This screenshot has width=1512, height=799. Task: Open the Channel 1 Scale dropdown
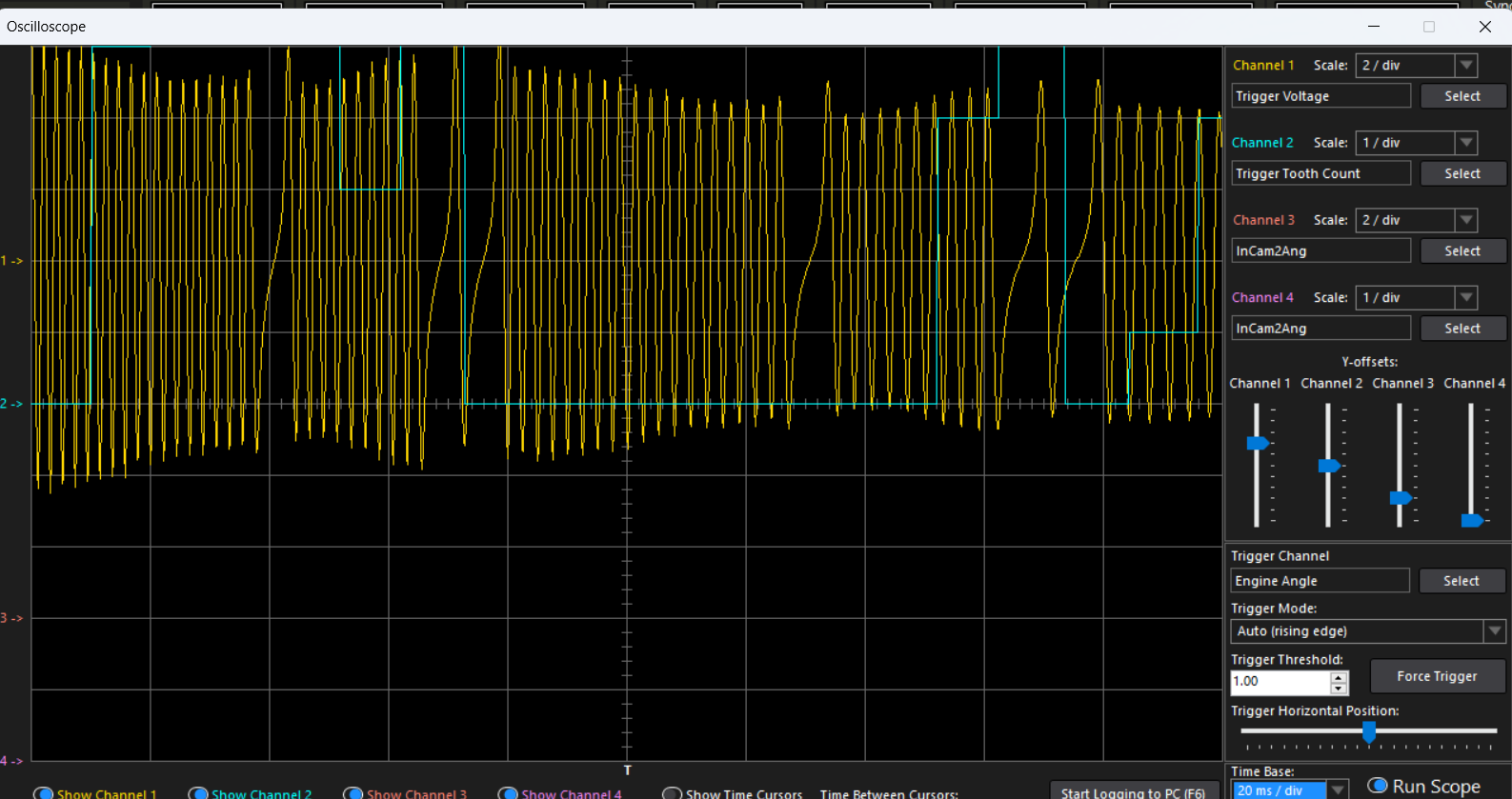click(1466, 66)
